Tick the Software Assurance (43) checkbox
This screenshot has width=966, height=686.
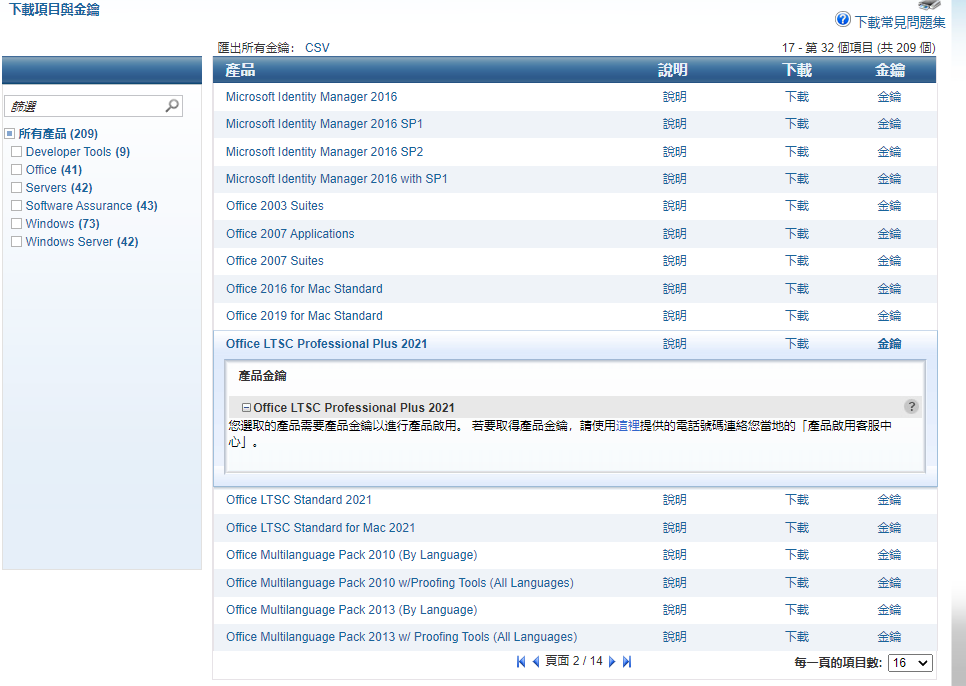tap(17, 205)
